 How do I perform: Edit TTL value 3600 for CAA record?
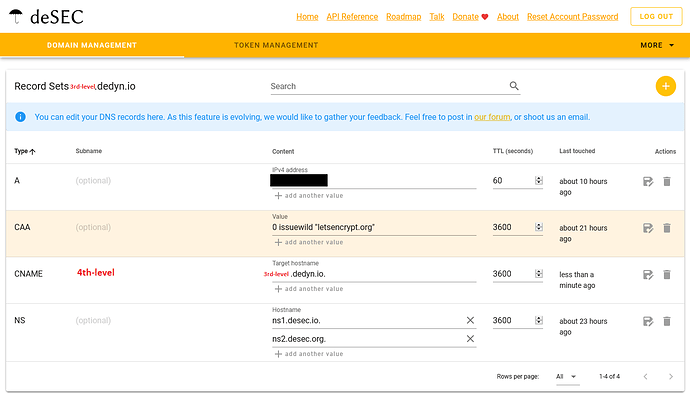click(513, 227)
